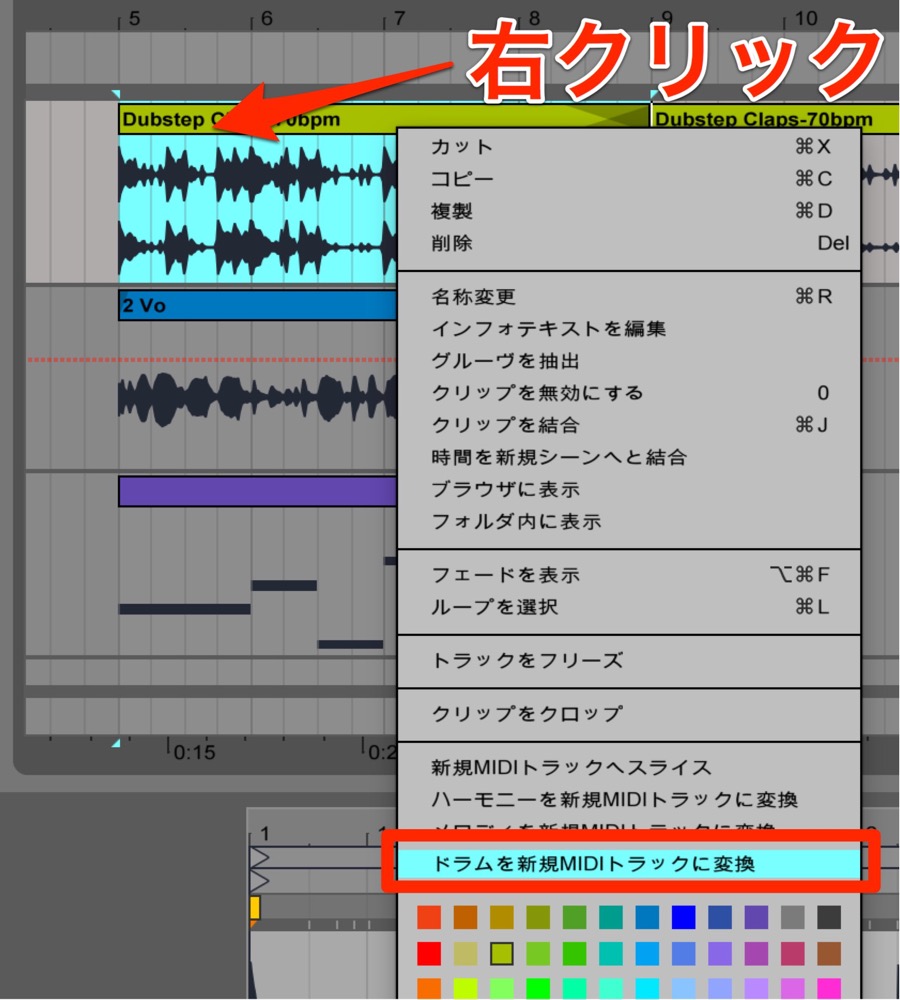The width and height of the screenshot is (900, 1000).
Task: Click 複製 to duplicate the clip
Action: click(629, 211)
